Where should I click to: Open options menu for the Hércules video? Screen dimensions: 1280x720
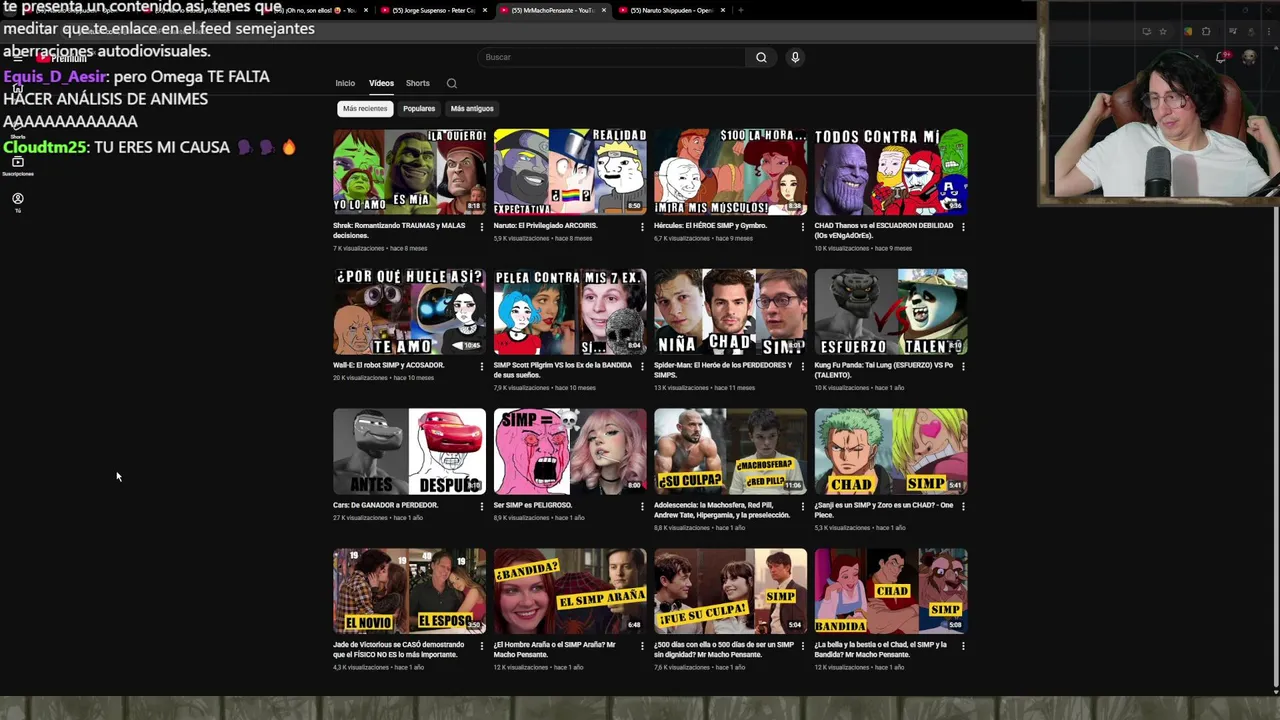pyautogui.click(x=802, y=227)
